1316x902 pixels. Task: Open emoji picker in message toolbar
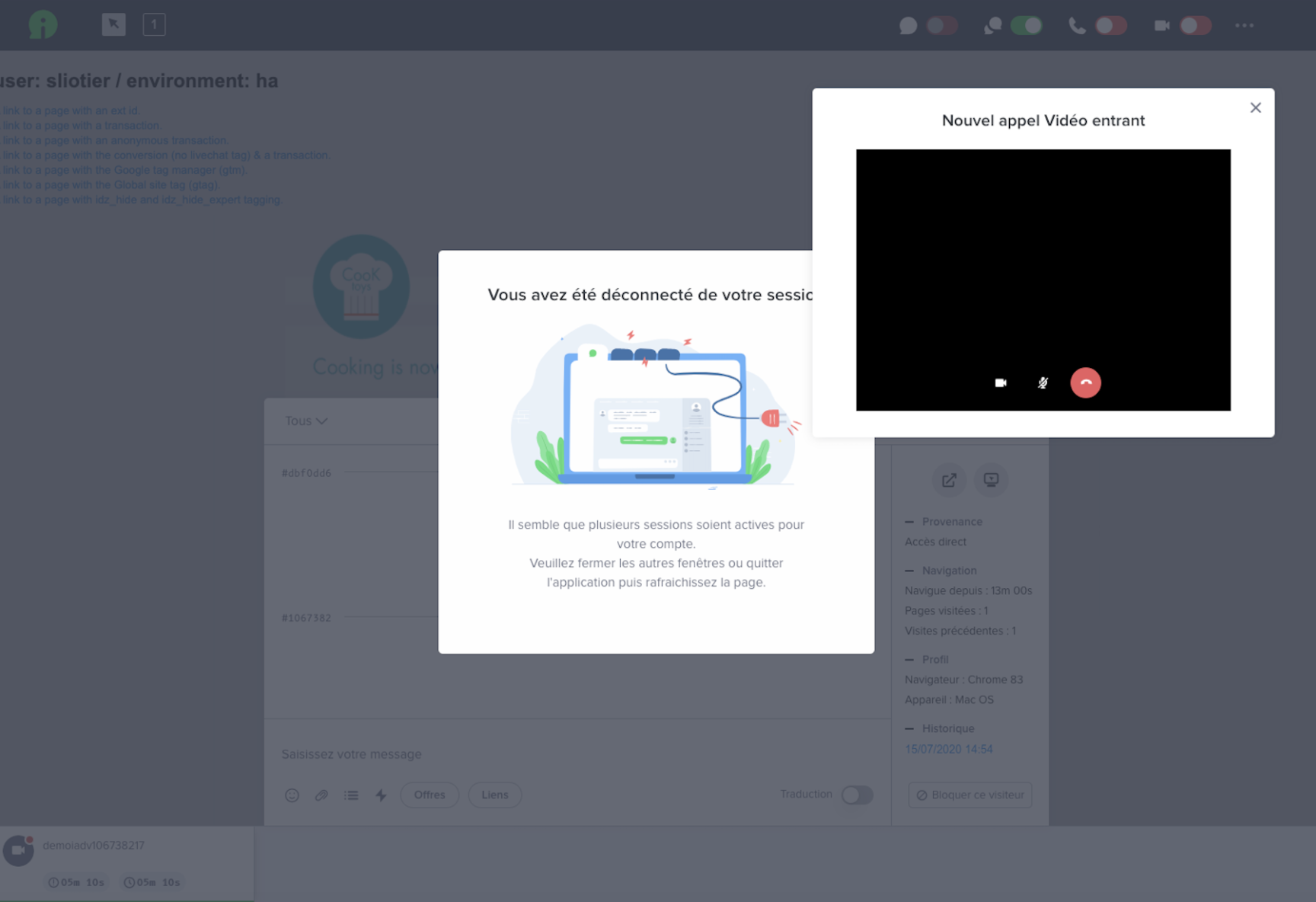point(292,795)
